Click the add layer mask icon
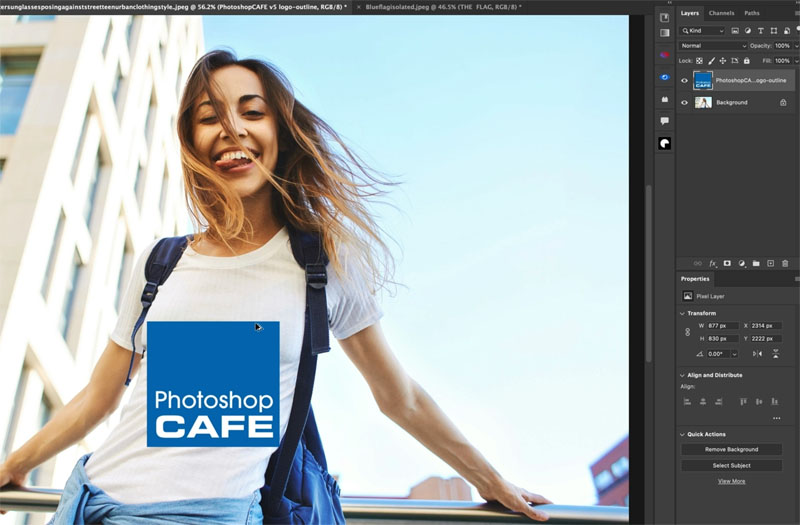The width and height of the screenshot is (800, 525). point(727,263)
